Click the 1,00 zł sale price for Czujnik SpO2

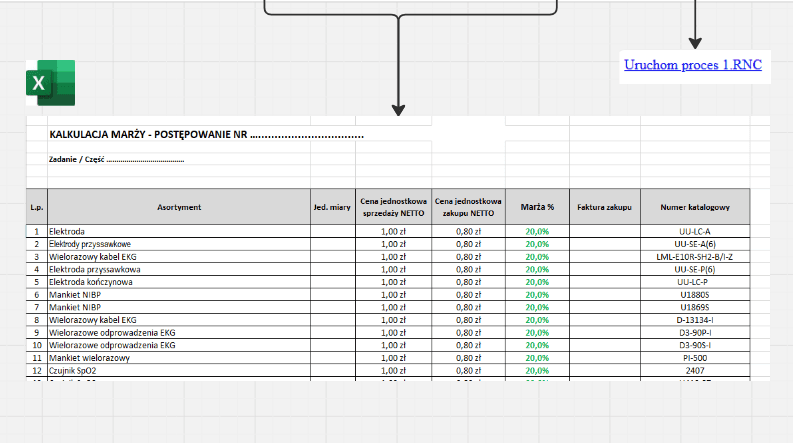tap(393, 371)
